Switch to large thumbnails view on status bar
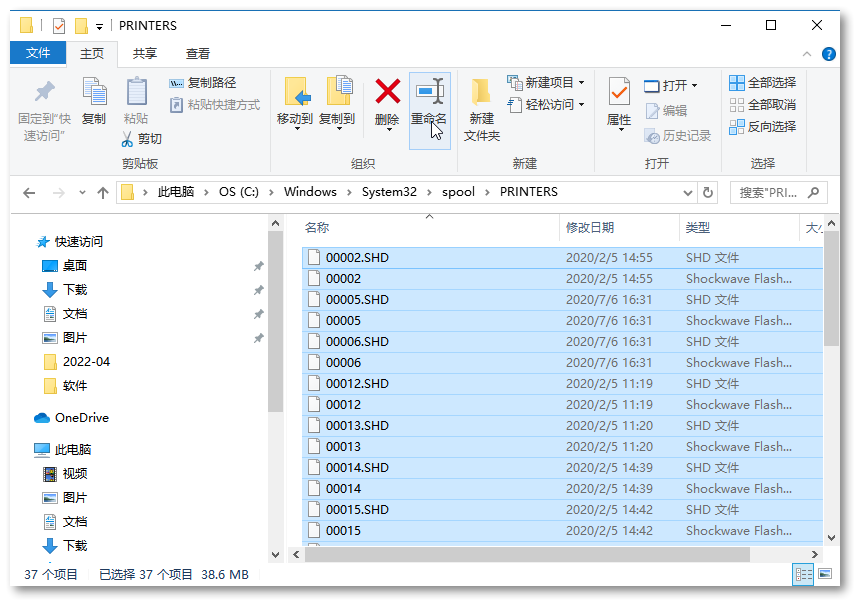Screen dimensions: 855x601 [x=824, y=574]
